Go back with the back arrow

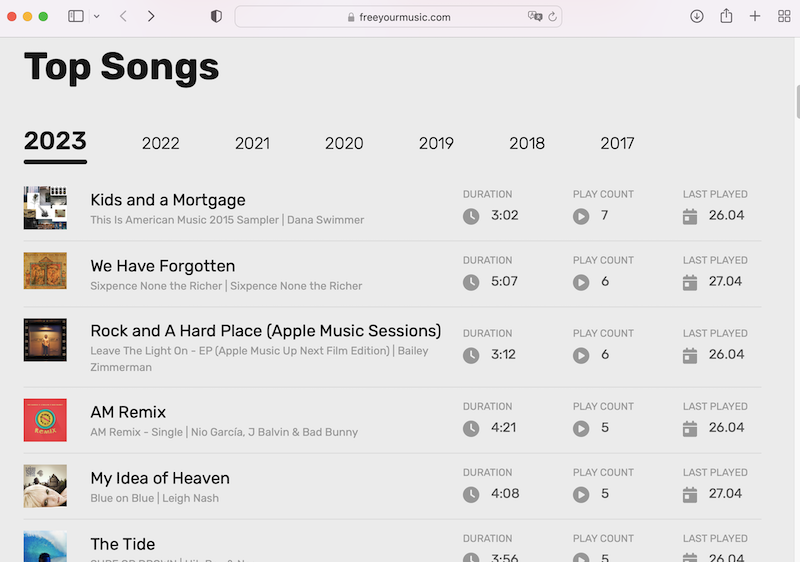(x=123, y=16)
